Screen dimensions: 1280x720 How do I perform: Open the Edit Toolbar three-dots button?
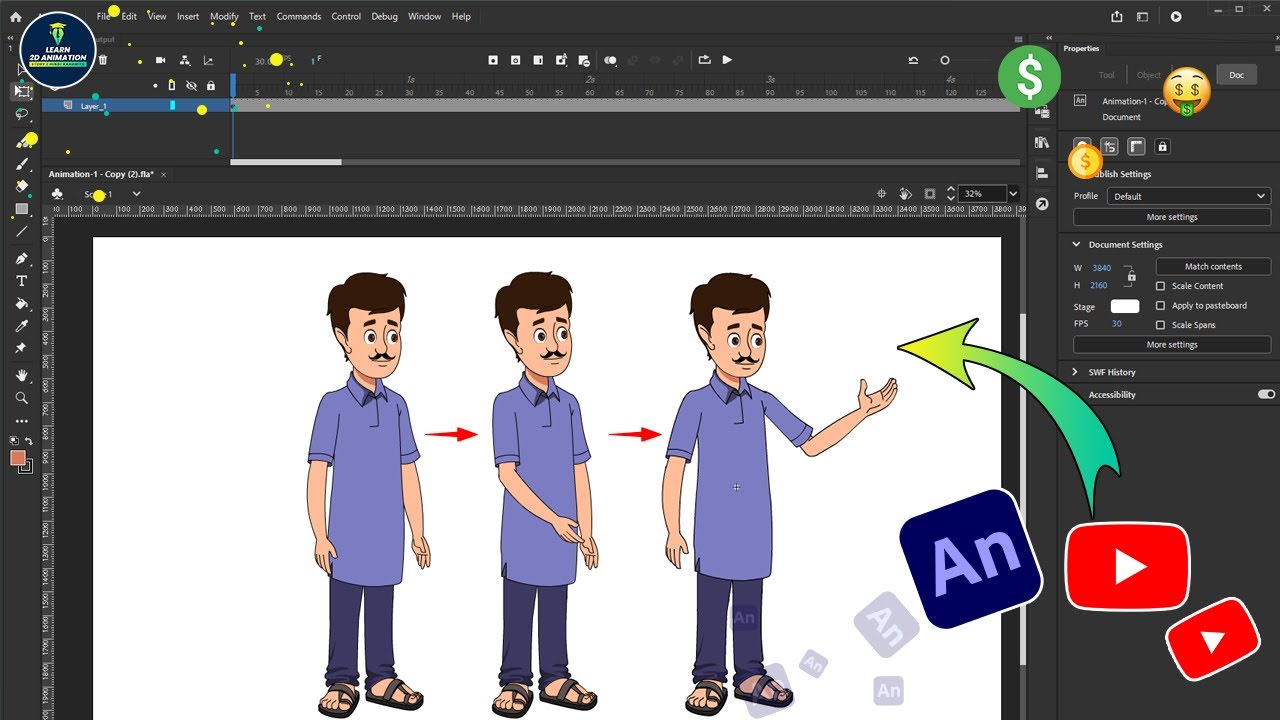tap(22, 421)
